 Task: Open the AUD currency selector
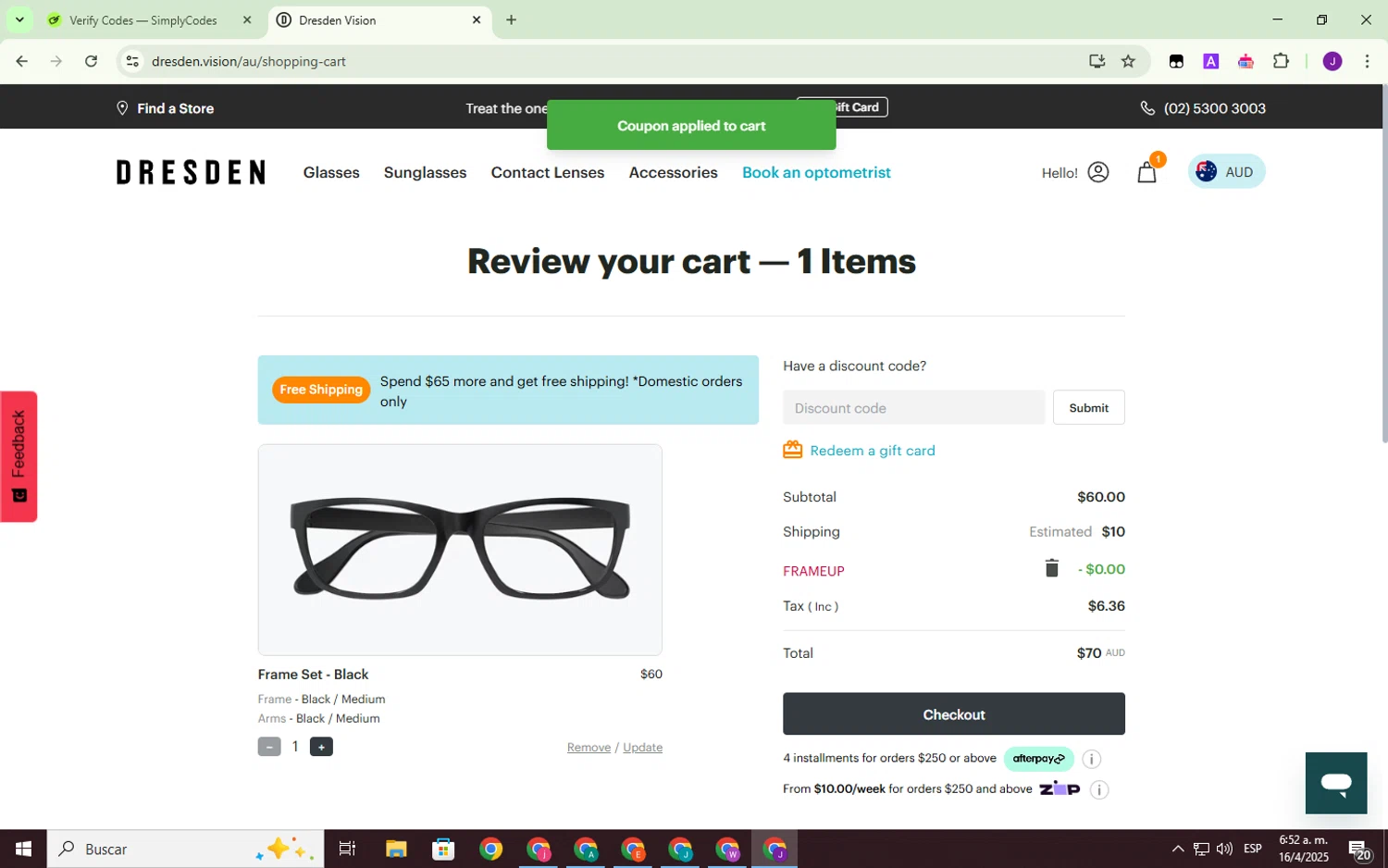click(1226, 171)
